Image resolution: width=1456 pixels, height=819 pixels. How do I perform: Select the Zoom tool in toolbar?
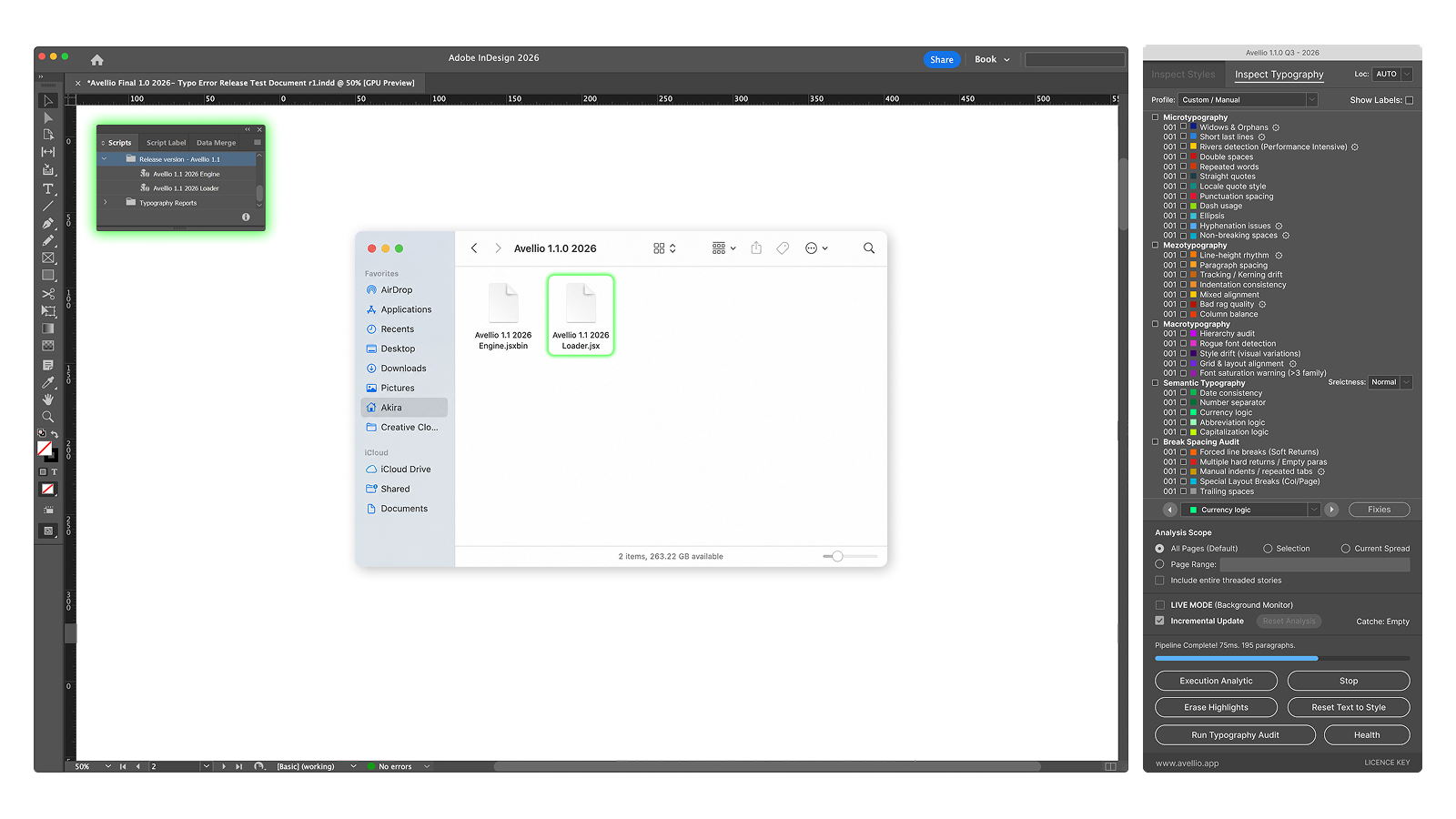coord(48,417)
